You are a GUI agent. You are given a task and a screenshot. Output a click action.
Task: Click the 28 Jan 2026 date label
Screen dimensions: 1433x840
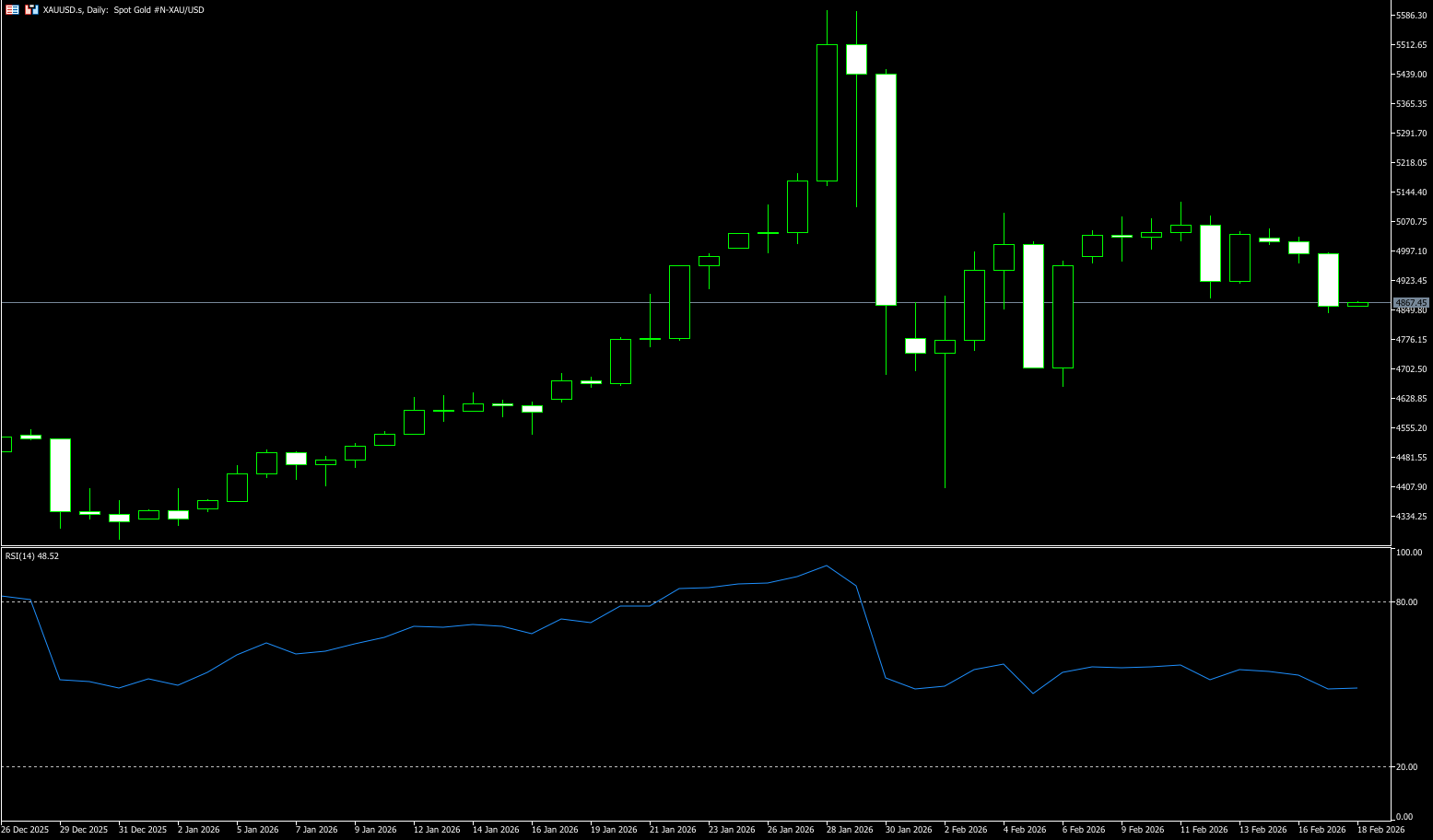click(x=850, y=830)
